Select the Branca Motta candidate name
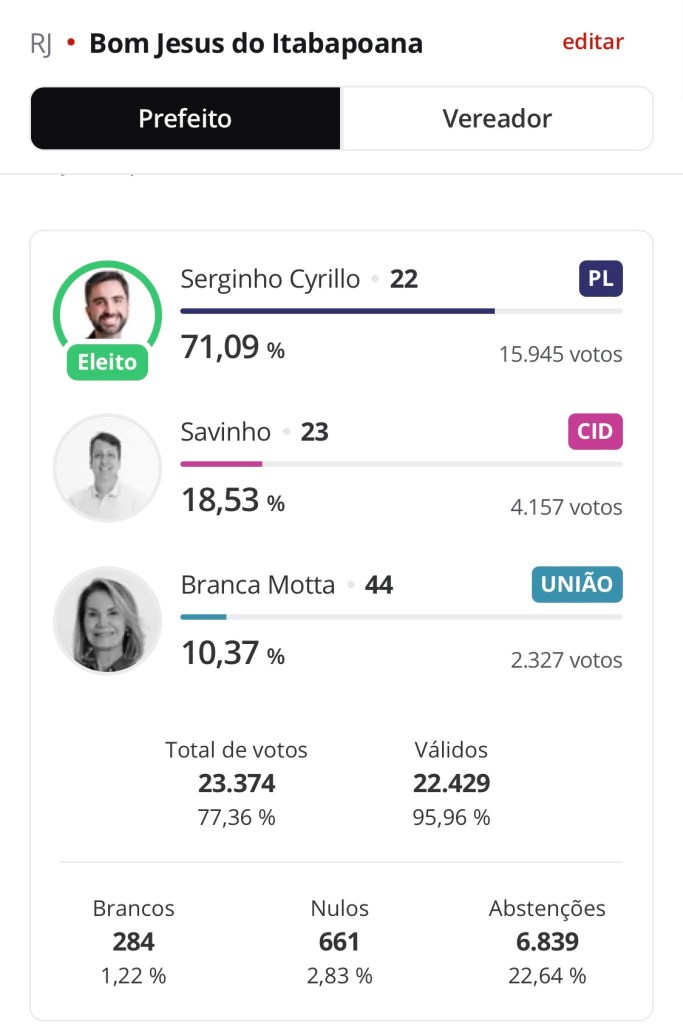Image resolution: width=683 pixels, height=1024 pixels. (258, 585)
